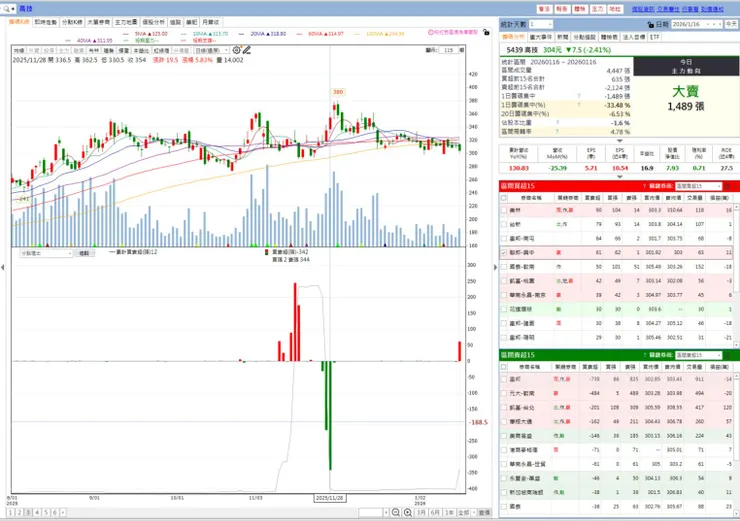
Task: Toggle the 均線 overlay button on the chart toolbar
Action: 19,50
